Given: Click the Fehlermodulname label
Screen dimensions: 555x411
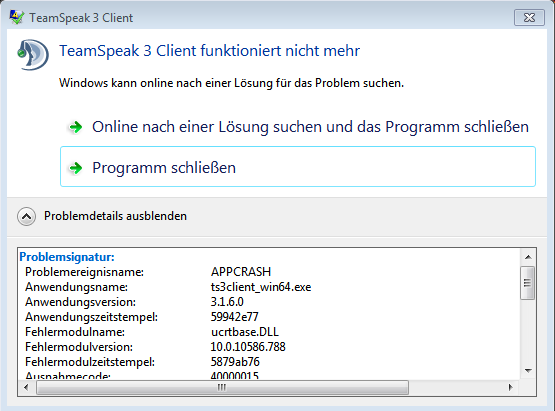Looking at the screenshot, I should 75,332.
